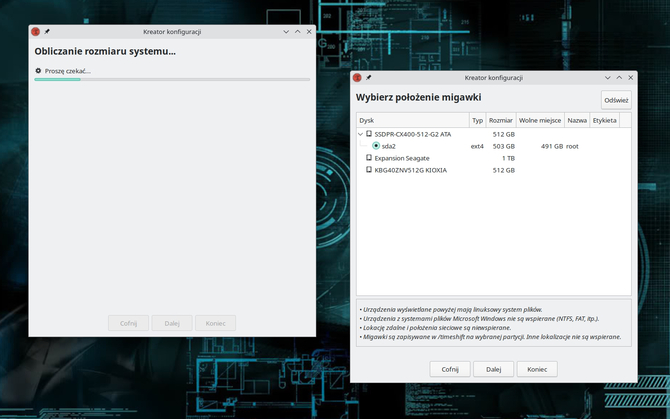Click the disk icon of KBG40ZNV512G KIOXIA
Viewport: 670px width, 419px height.
pos(369,170)
